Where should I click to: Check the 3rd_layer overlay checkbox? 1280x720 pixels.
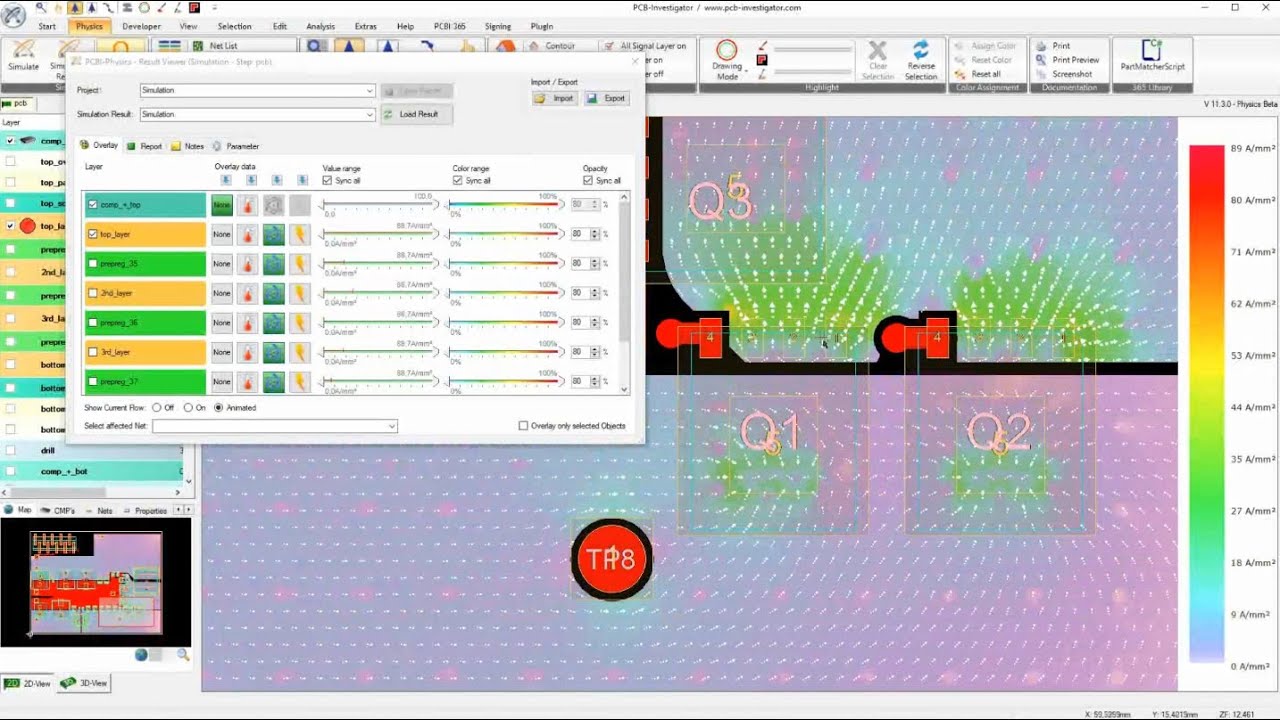click(93, 352)
